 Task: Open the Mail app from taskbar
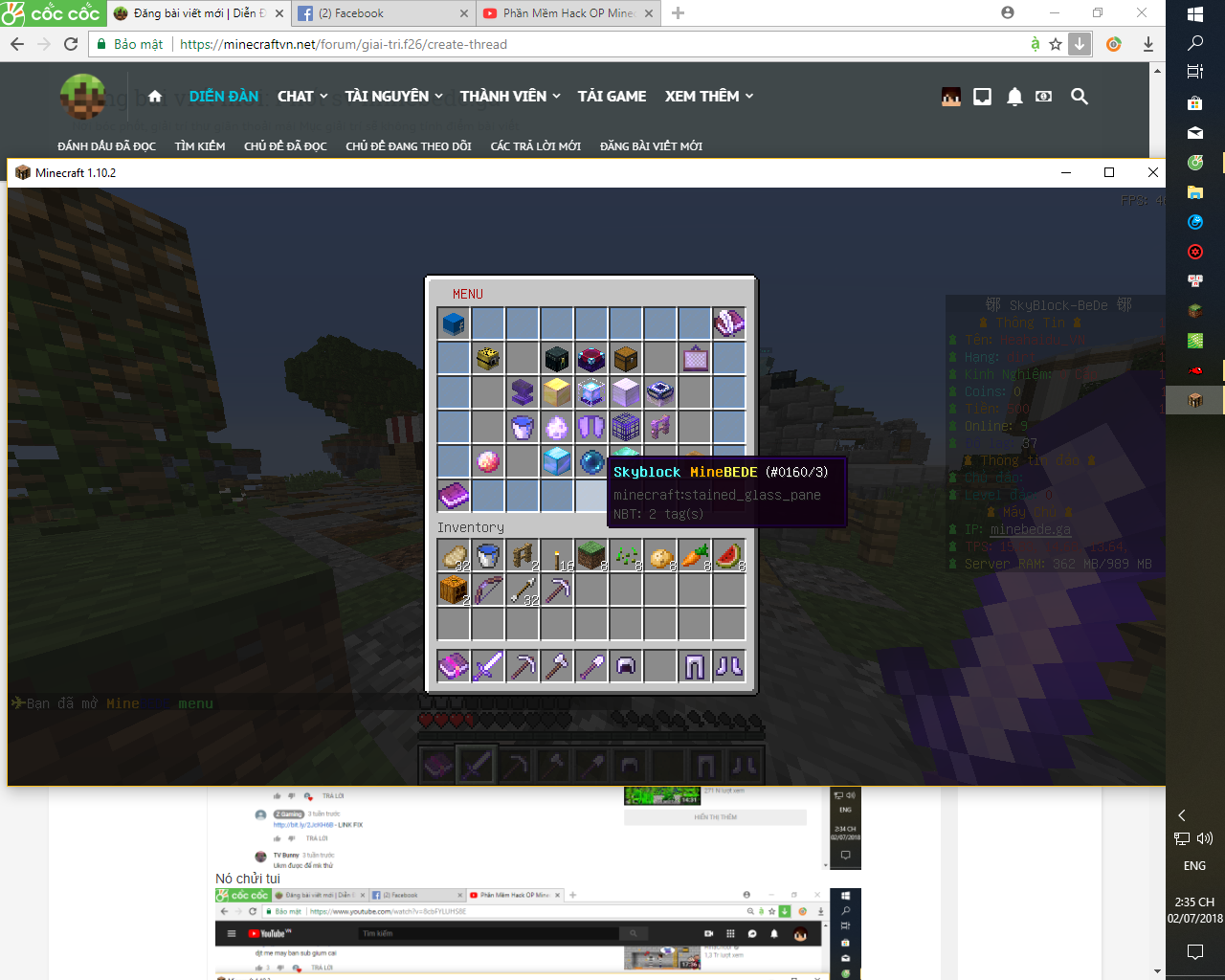coord(1195,133)
